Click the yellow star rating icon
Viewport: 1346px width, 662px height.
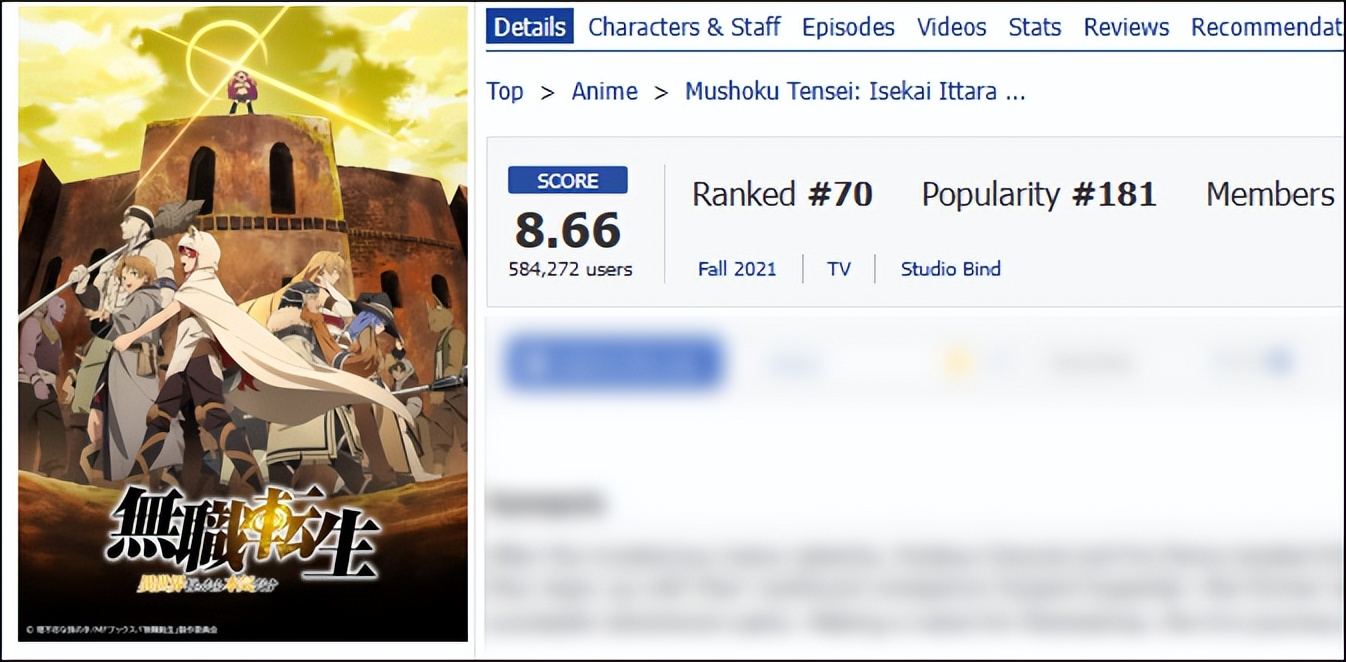(x=959, y=364)
